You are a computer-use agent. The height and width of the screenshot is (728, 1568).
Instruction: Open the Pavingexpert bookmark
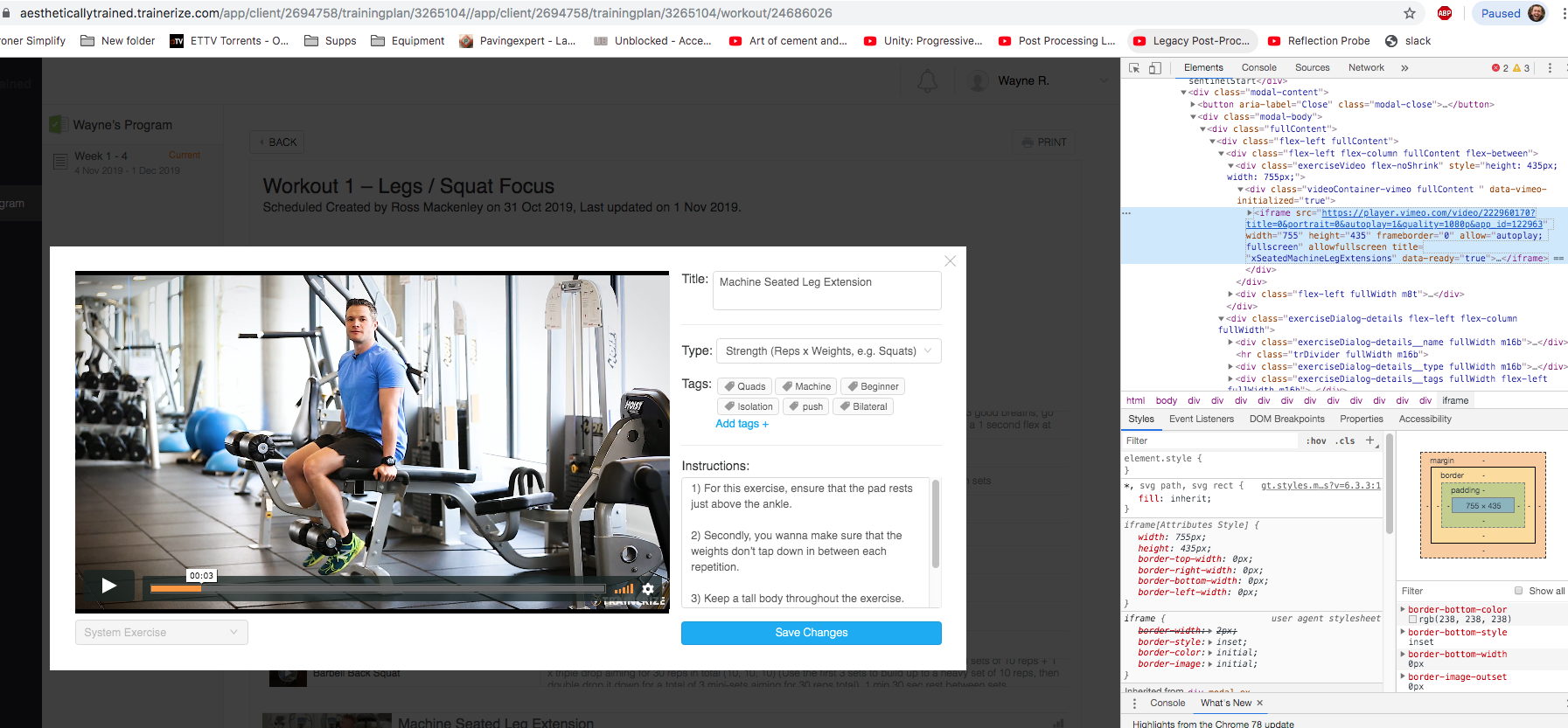[x=518, y=41]
